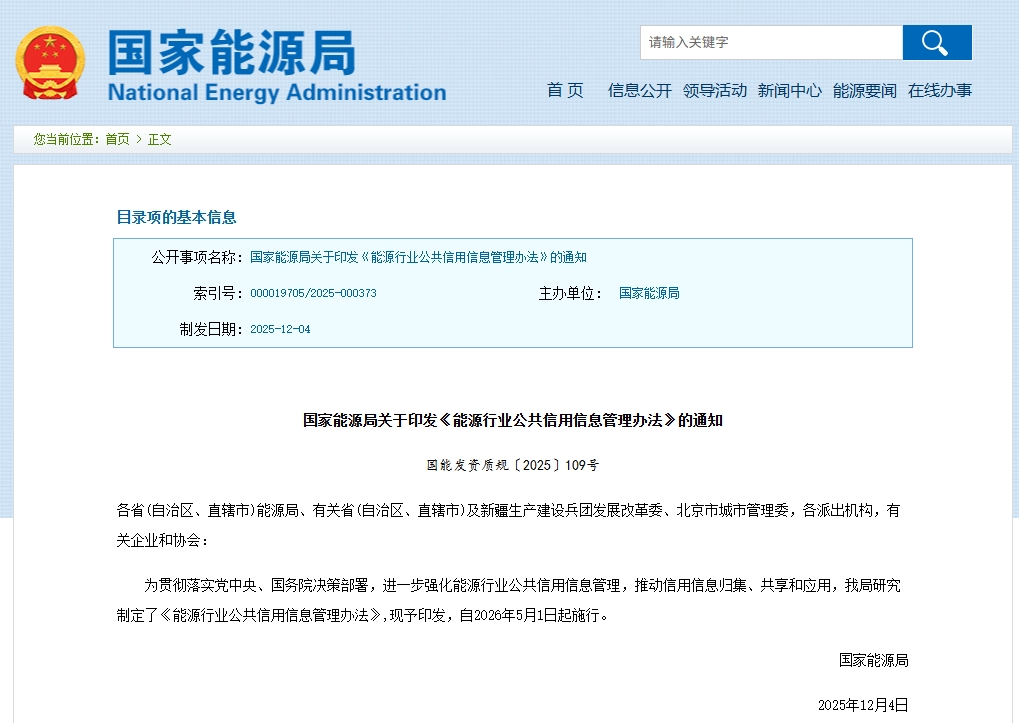The width and height of the screenshot is (1019, 723).
Task: Click the national emblem logo
Action: 50,63
